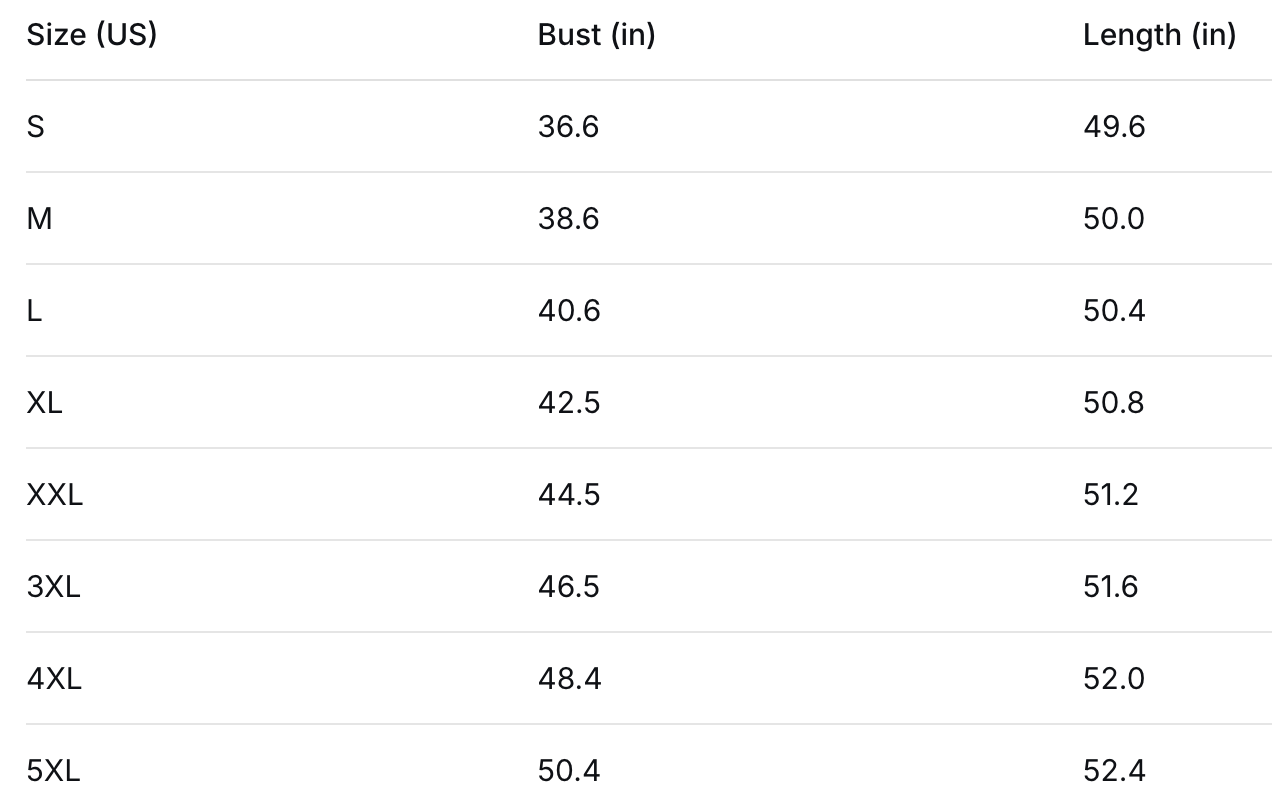Select the M size row label
Image resolution: width=1272 pixels, height=810 pixels.
39,219
